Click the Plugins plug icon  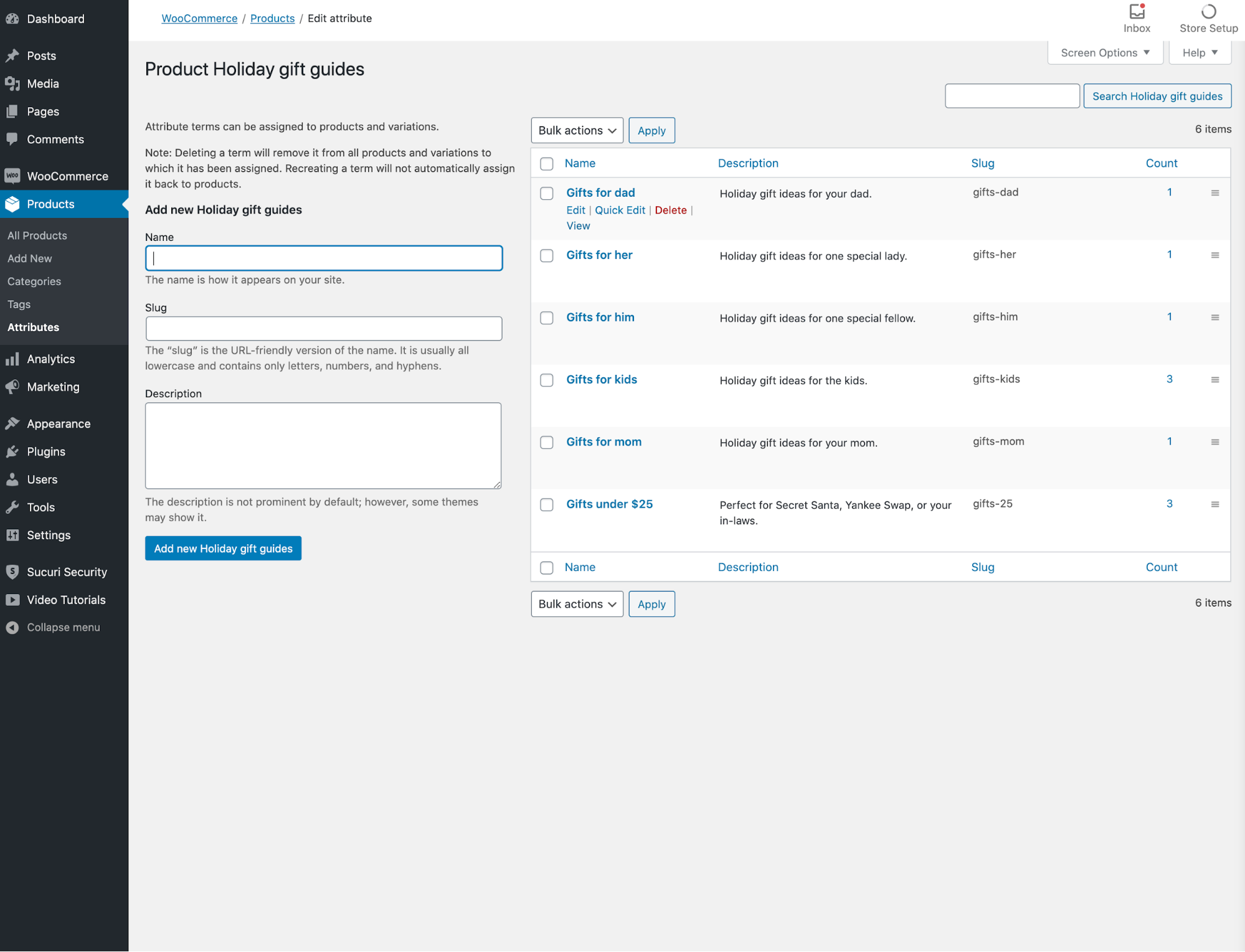tap(12, 451)
